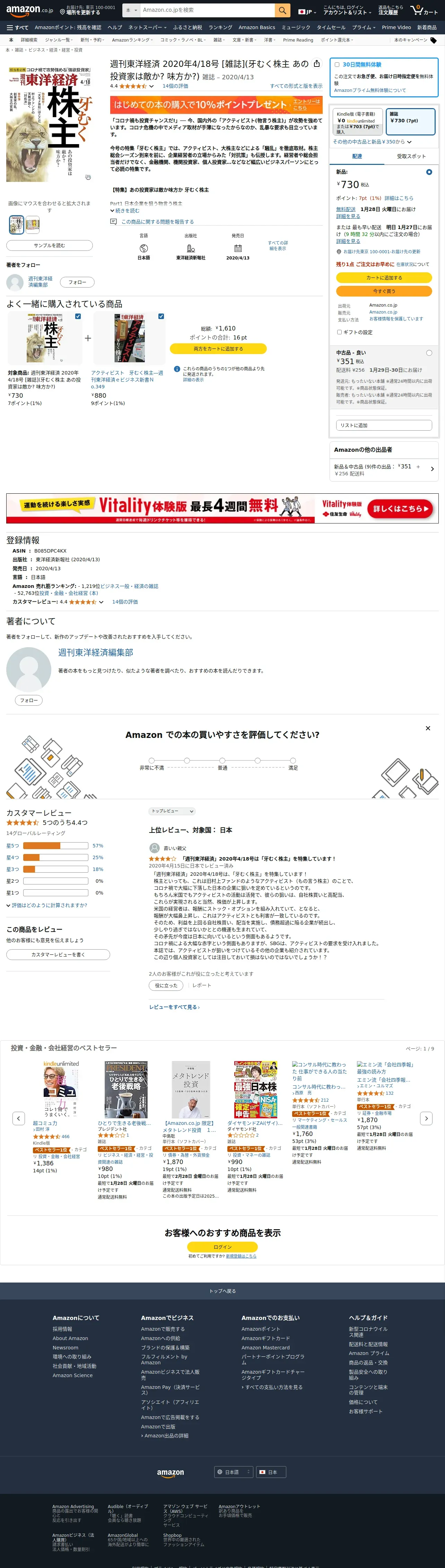Select the 非常に不満 survey rating circle
The image size is (445, 1568).
(151, 760)
